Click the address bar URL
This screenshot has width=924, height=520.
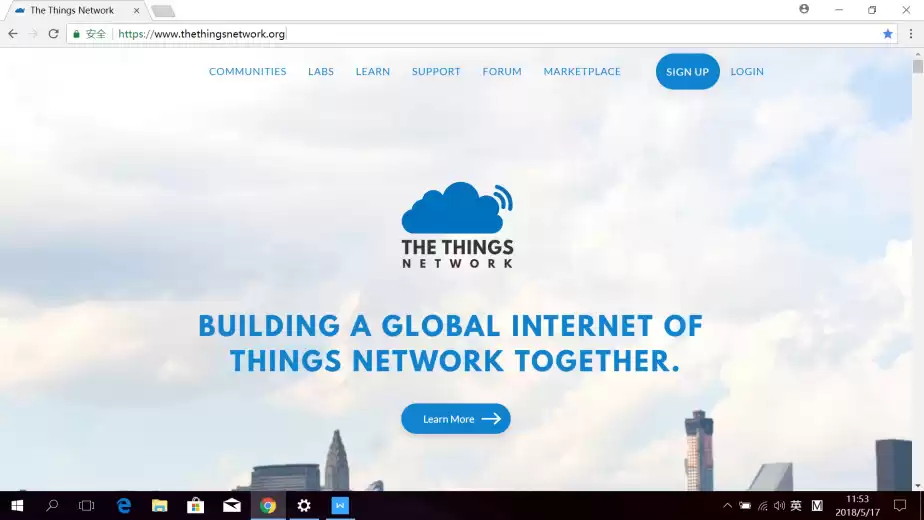202,34
